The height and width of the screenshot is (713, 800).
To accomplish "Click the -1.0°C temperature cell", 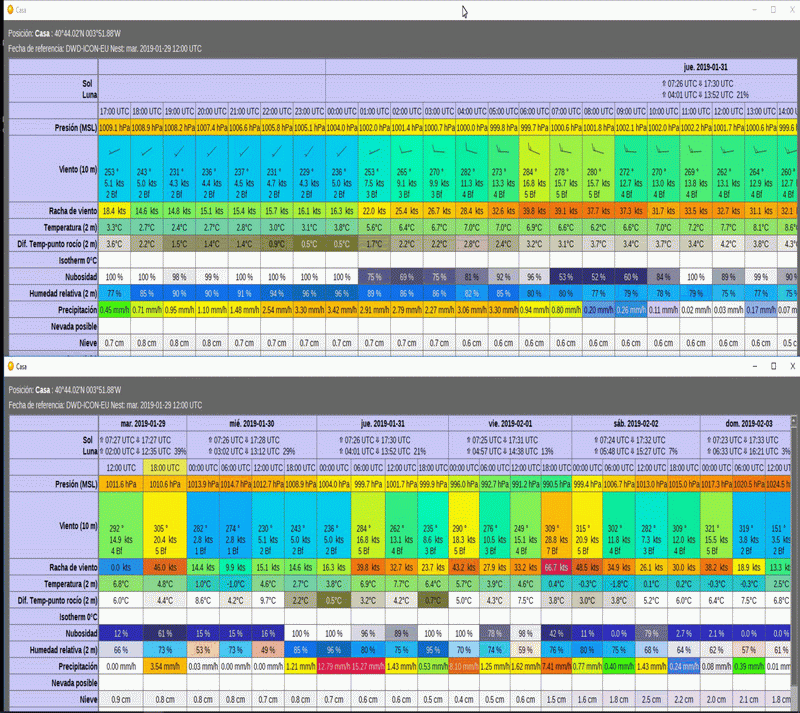I will tap(235, 583).
